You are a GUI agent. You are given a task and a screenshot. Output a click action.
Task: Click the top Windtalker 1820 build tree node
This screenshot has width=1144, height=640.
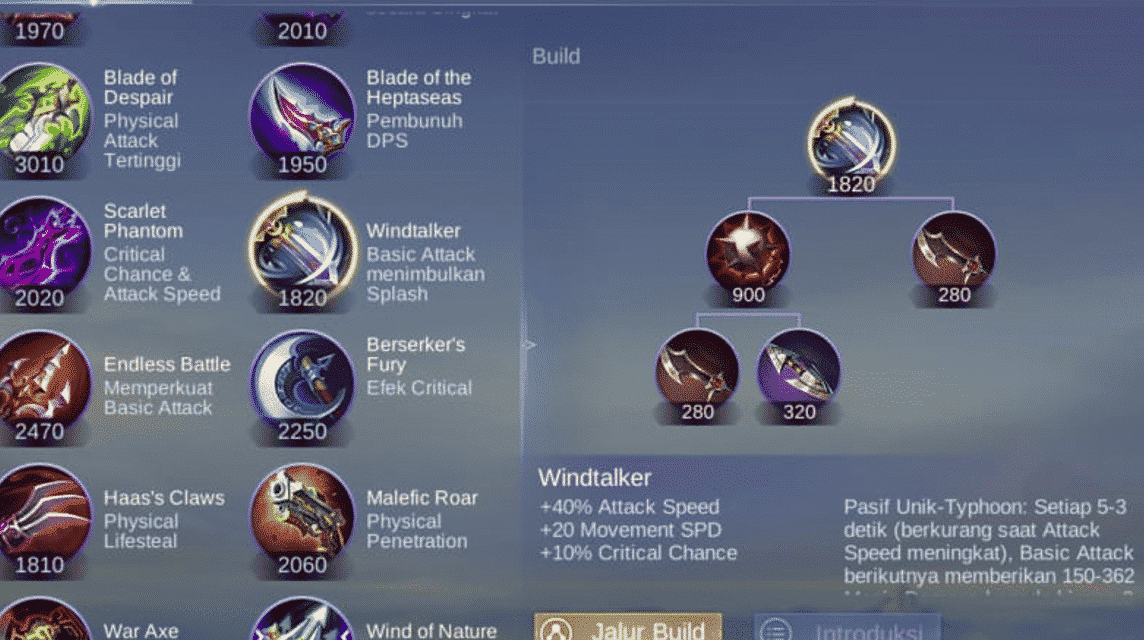(x=851, y=142)
